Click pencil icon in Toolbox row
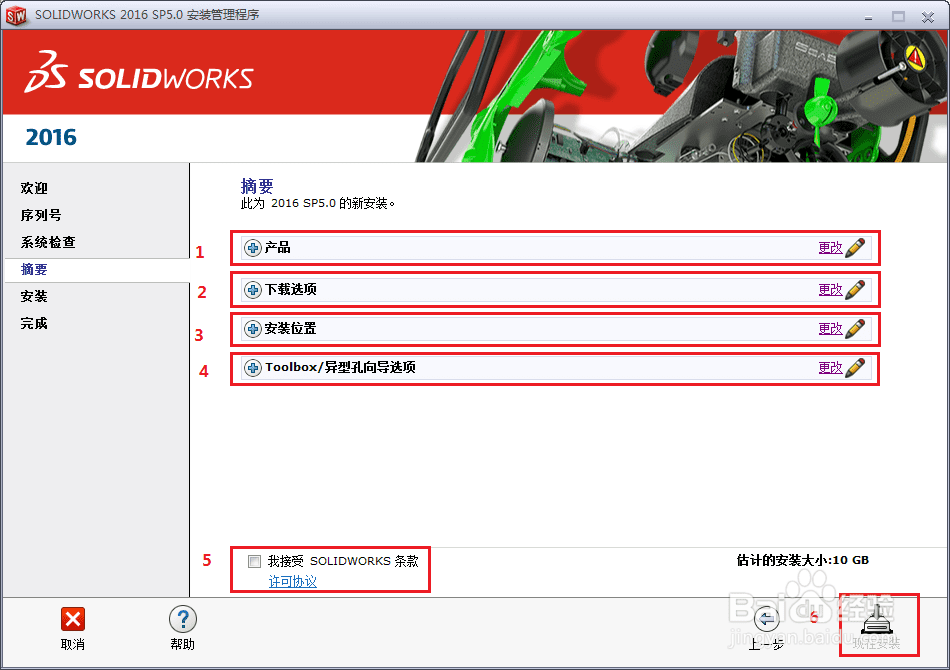This screenshot has width=950, height=670. (x=855, y=367)
